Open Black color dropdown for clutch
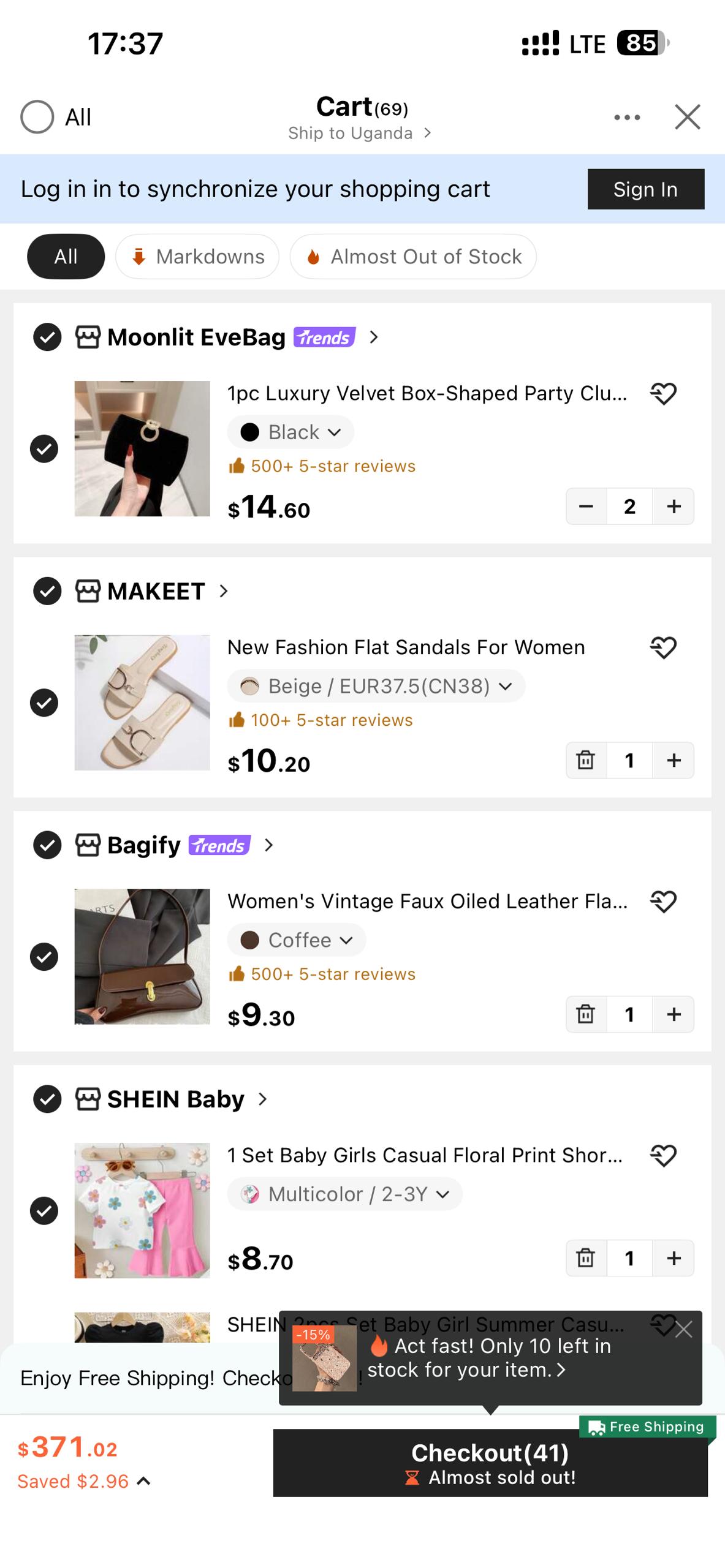 (290, 432)
